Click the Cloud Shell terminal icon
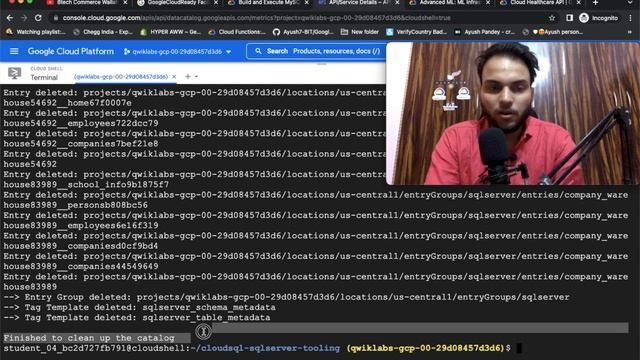This screenshot has height=360, width=640. (15, 73)
